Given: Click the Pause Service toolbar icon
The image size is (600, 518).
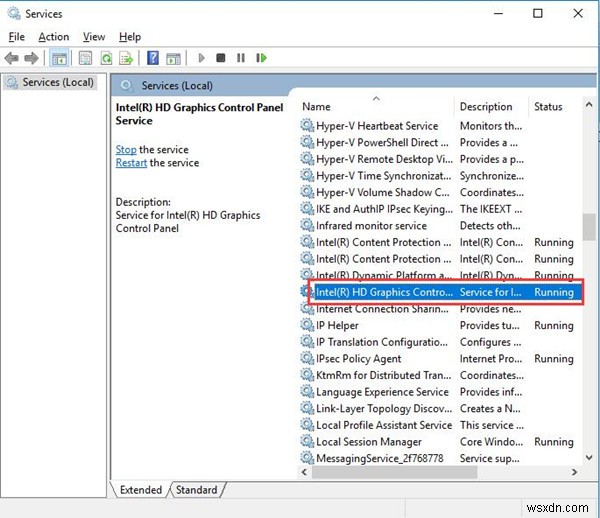Looking at the screenshot, I should click(x=241, y=58).
